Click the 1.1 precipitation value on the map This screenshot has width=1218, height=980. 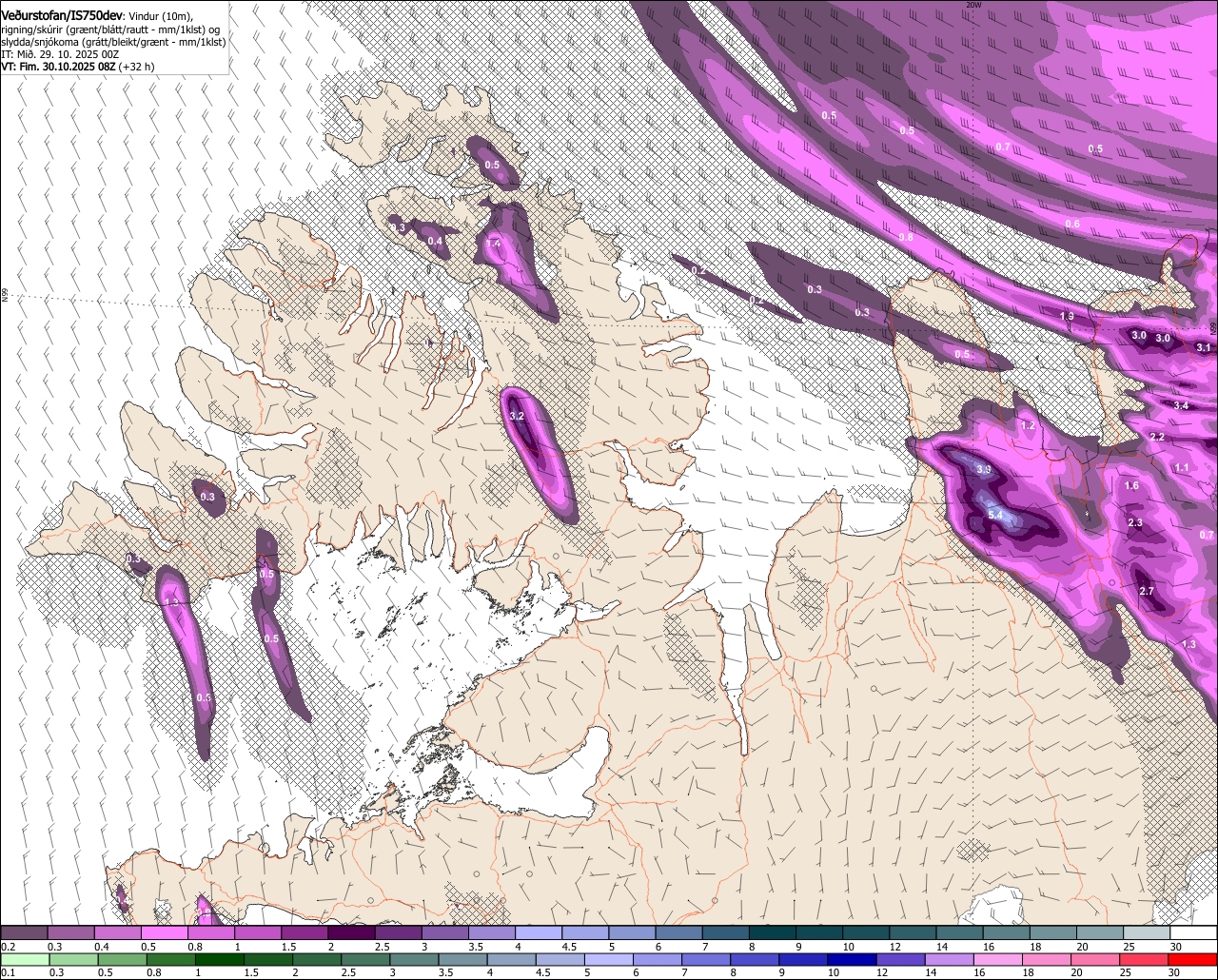coord(1182,467)
